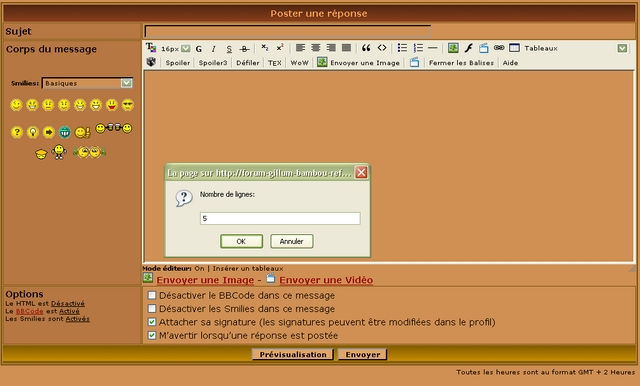Insert the arrow smiley

(49, 132)
